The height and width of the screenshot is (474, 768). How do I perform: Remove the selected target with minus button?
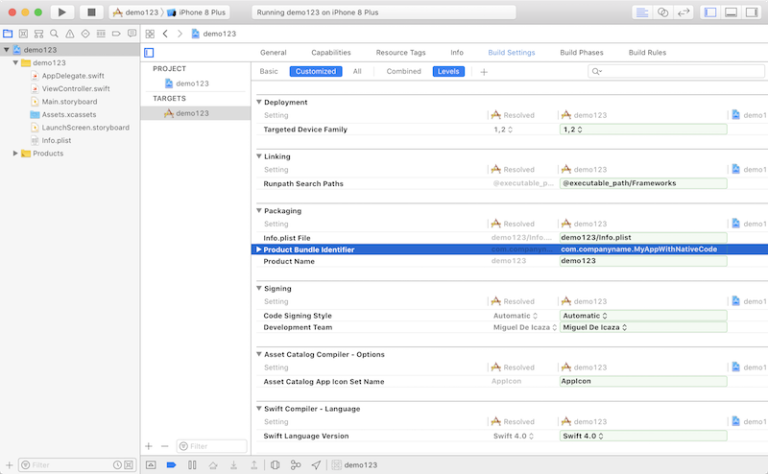(165, 446)
